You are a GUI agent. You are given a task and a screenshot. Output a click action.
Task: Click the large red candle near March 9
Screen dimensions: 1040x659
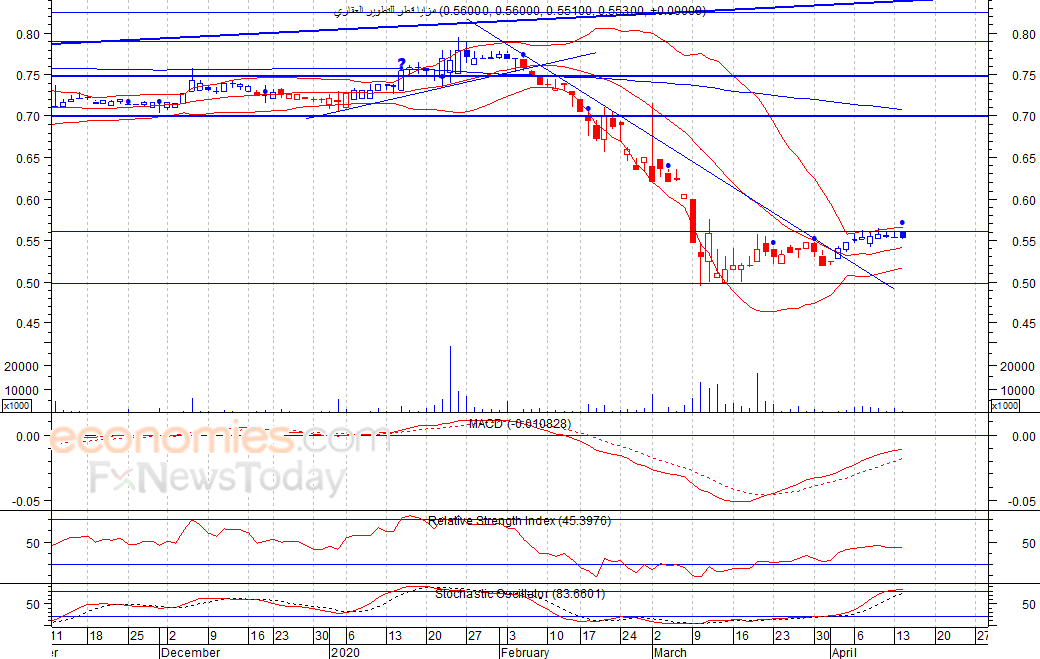(693, 221)
